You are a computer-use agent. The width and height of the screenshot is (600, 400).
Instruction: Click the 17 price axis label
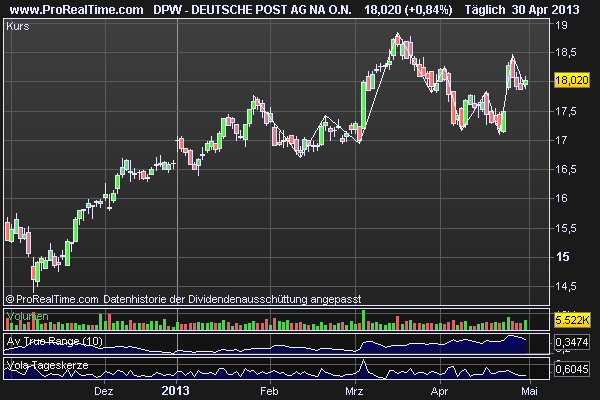[x=561, y=140]
